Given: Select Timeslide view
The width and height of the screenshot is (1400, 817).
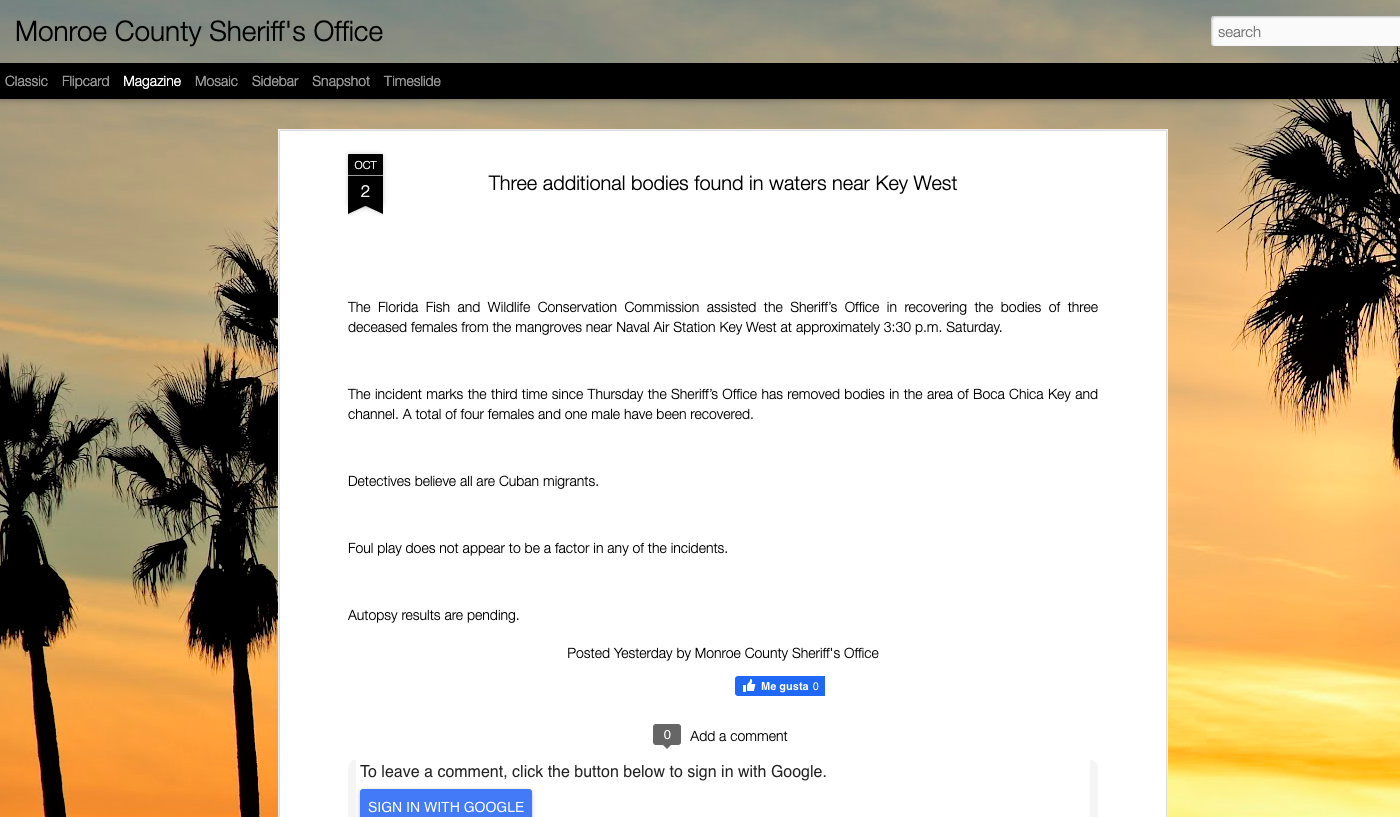Looking at the screenshot, I should tap(412, 81).
